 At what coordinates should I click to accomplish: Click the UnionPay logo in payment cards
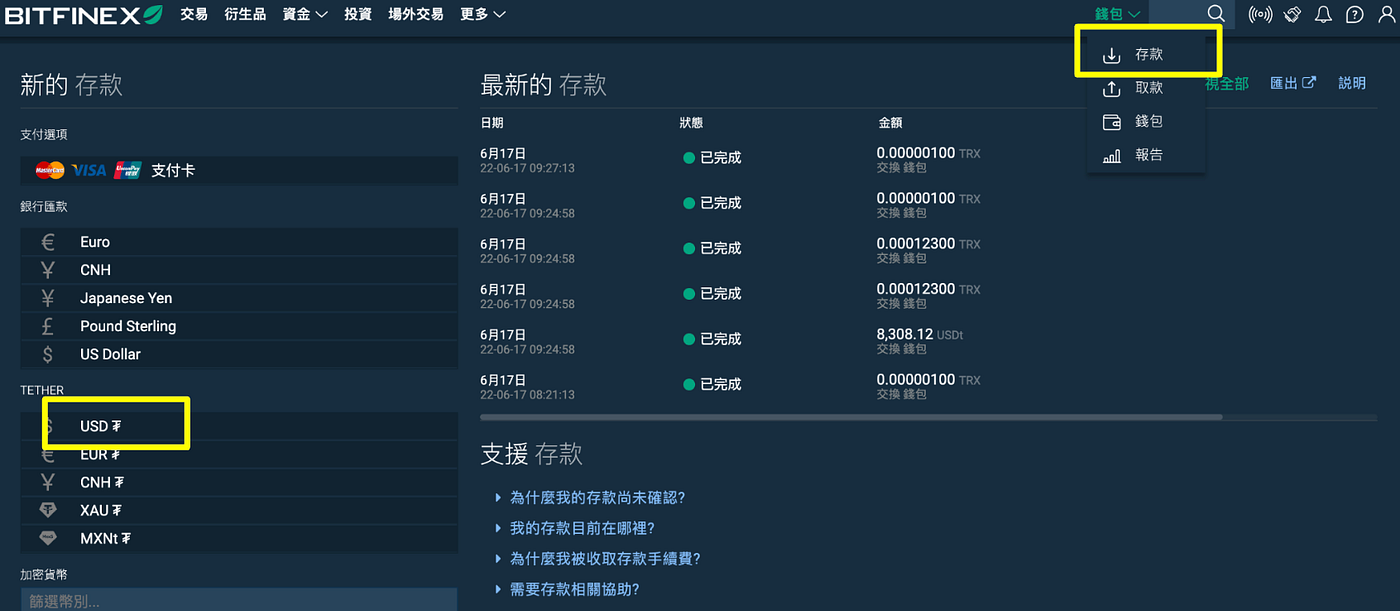[127, 170]
